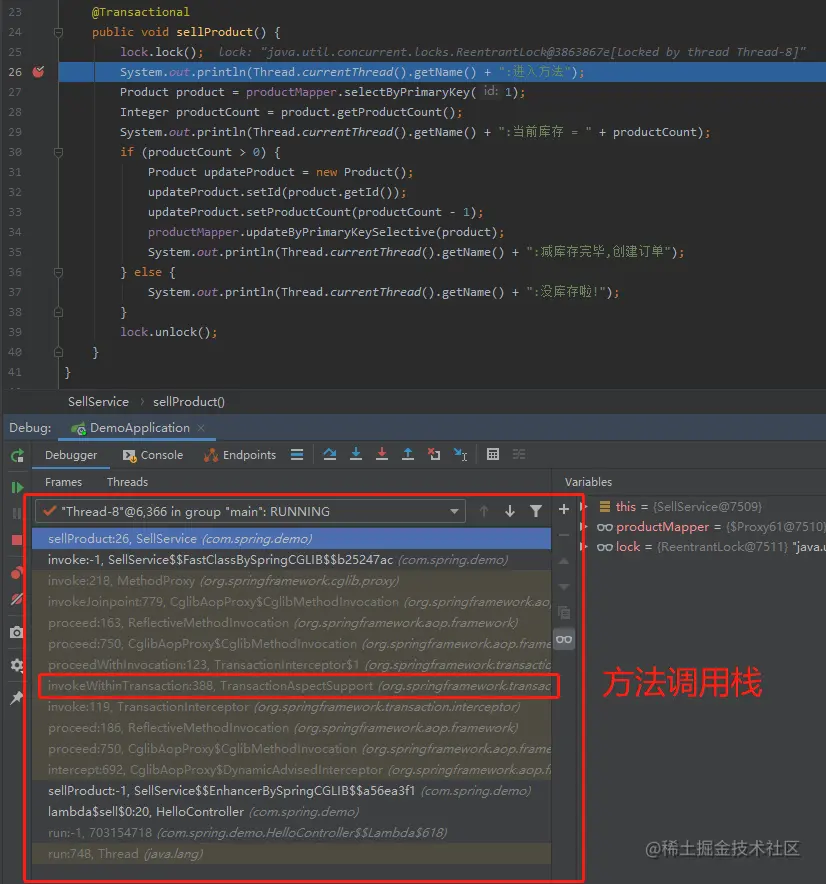826x884 pixels.
Task: Open the debugger layout settings icon
Action: pos(297,454)
